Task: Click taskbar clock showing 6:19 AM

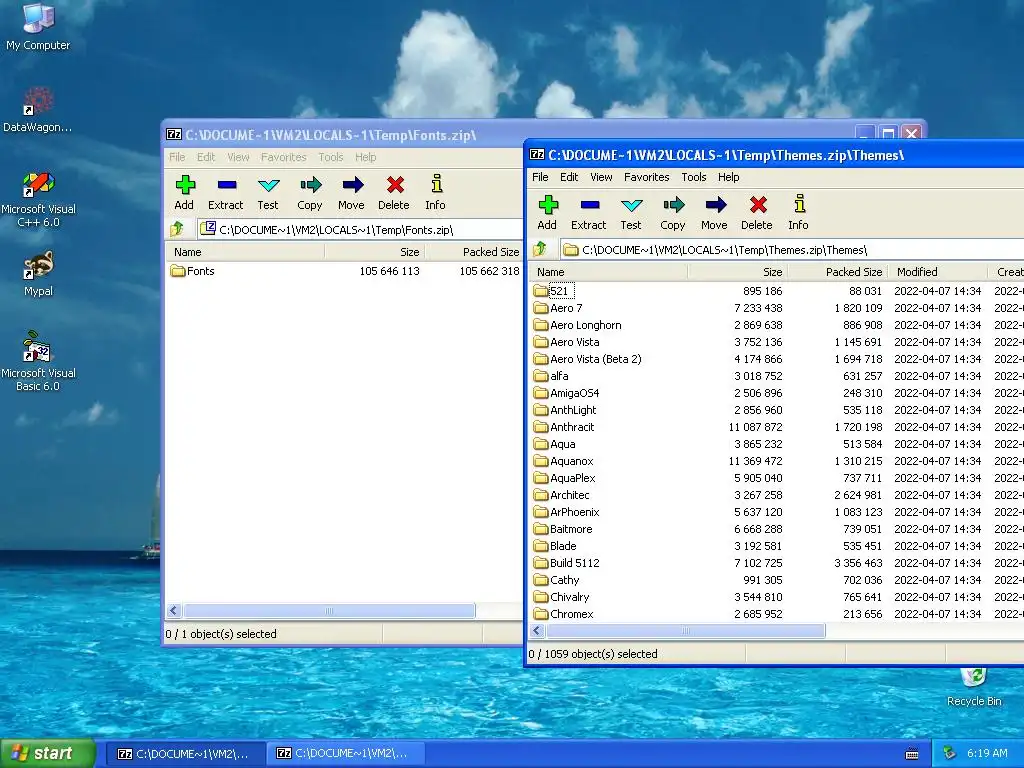Action: click(x=987, y=754)
